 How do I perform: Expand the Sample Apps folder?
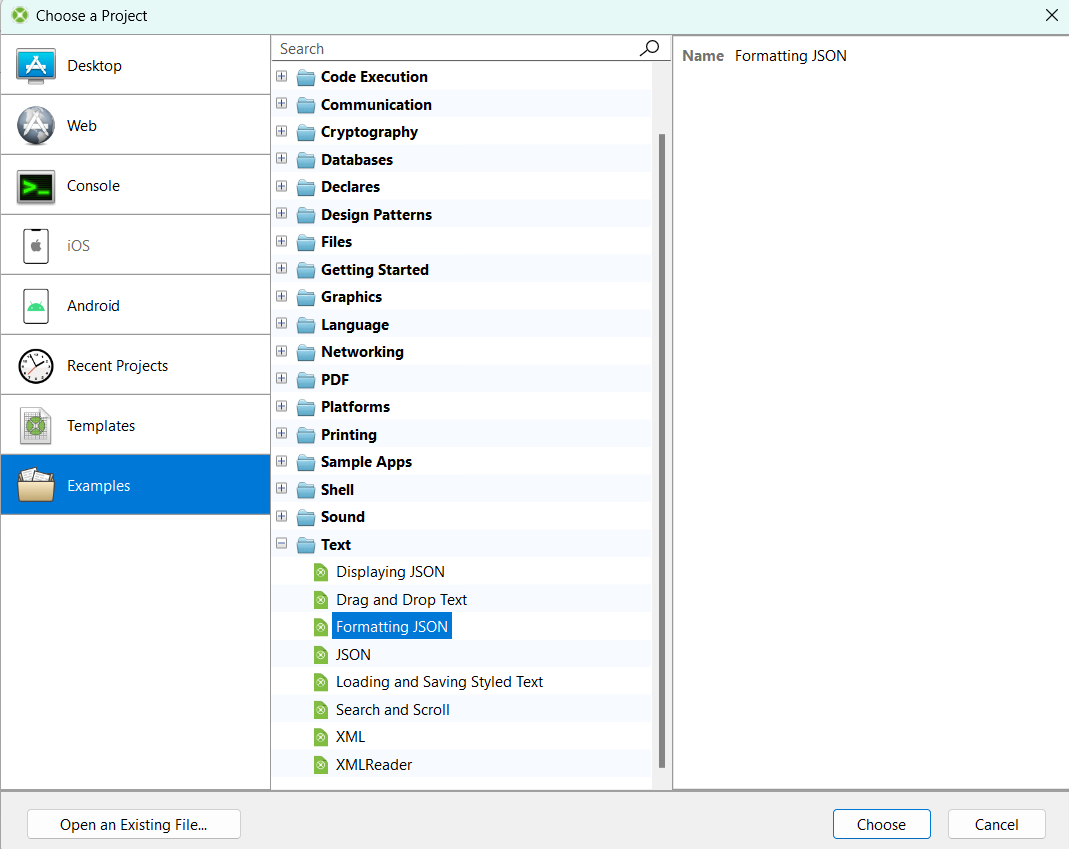(x=282, y=461)
